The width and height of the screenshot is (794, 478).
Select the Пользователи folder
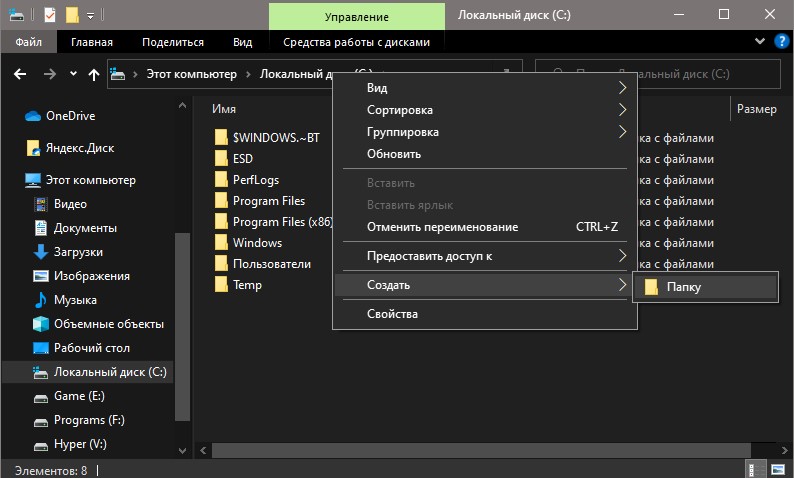(272, 264)
